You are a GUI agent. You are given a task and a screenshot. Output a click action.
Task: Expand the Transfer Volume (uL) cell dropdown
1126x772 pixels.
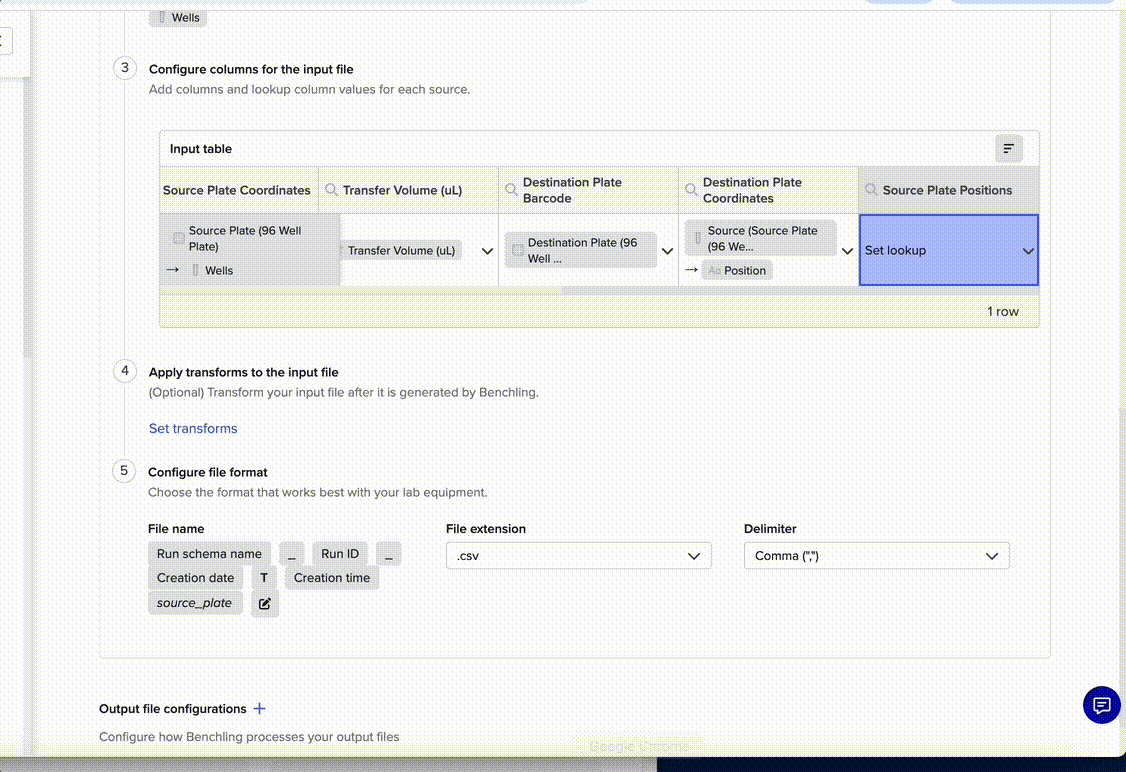tap(487, 251)
